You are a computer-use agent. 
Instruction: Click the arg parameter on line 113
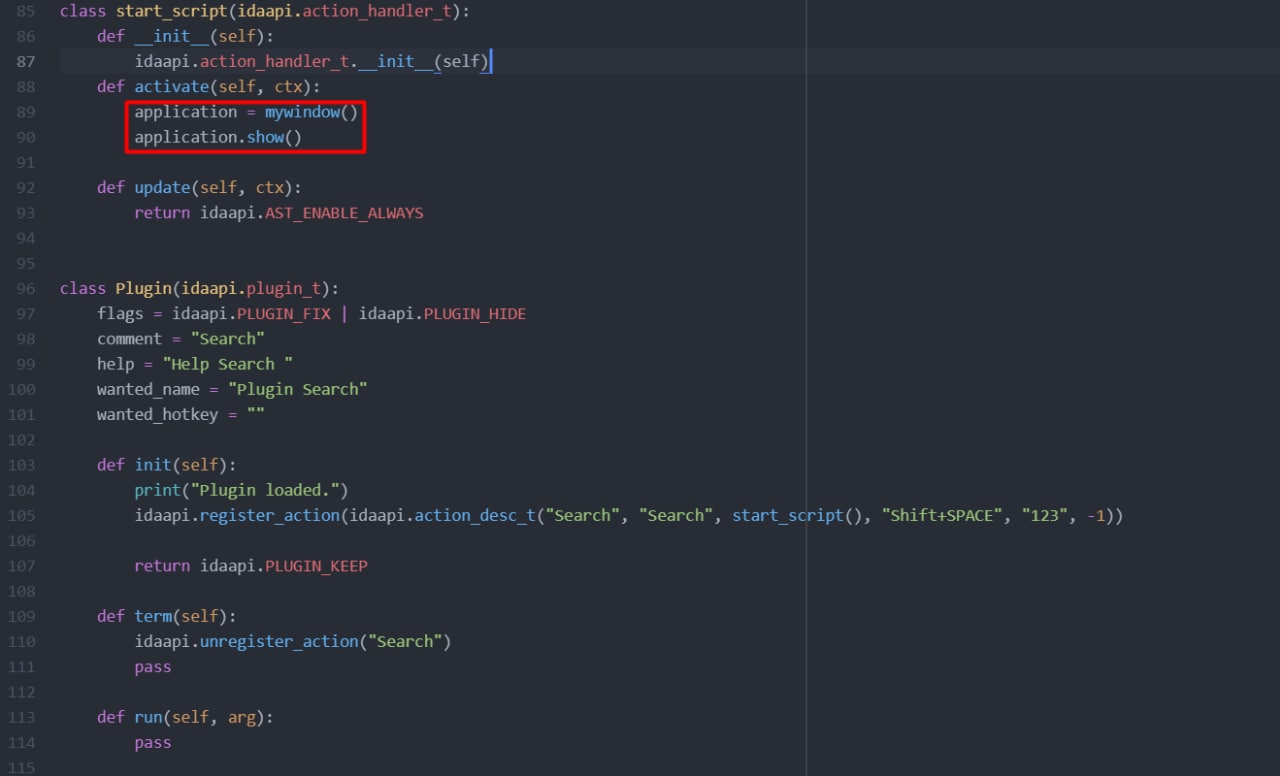point(242,717)
